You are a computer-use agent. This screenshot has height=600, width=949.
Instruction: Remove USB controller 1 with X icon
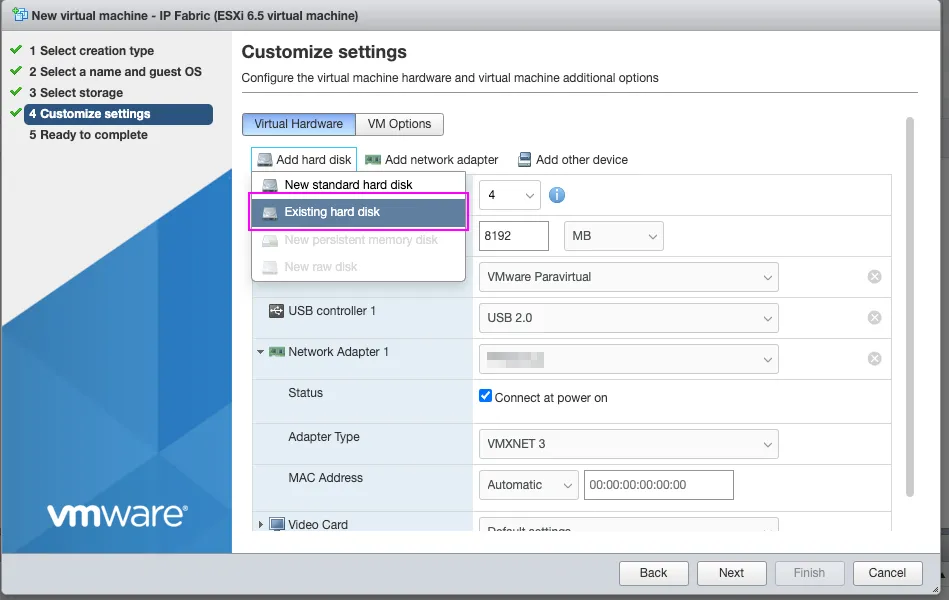click(x=874, y=318)
